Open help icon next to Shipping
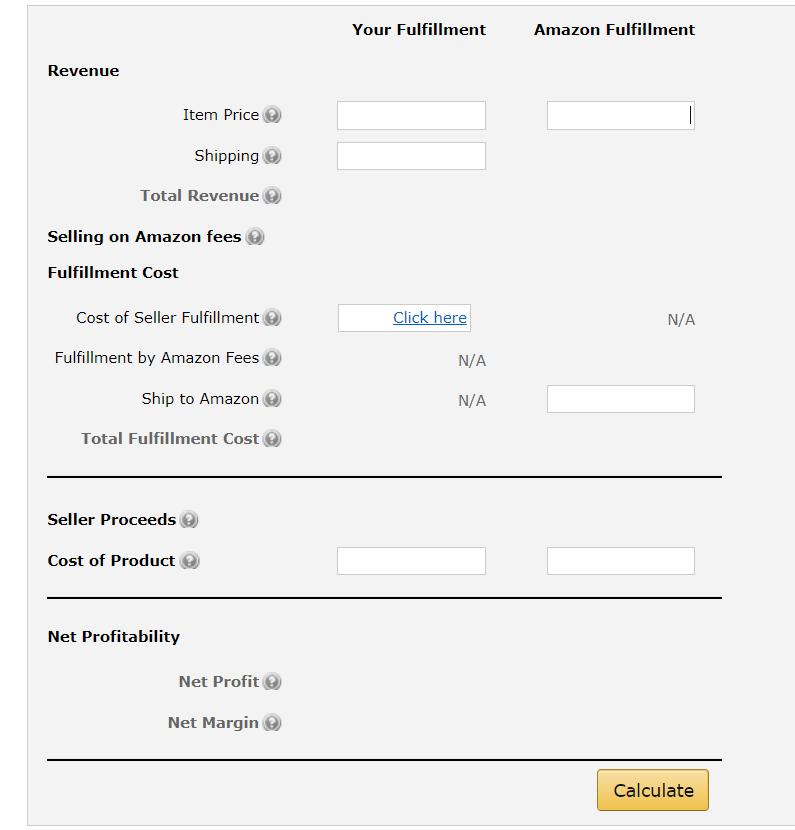795x830 pixels. 272,156
